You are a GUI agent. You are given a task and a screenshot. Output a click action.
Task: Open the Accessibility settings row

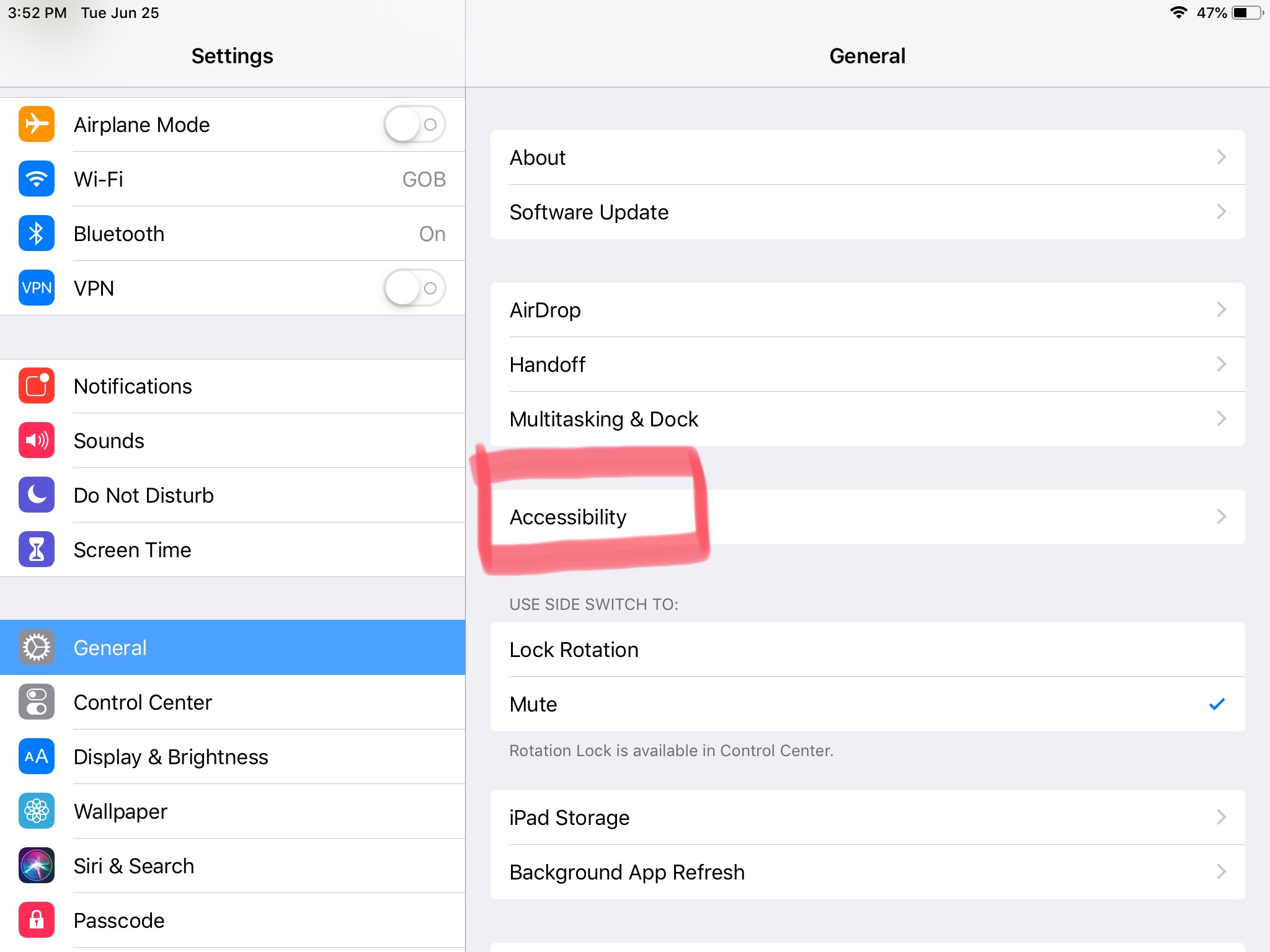click(867, 517)
